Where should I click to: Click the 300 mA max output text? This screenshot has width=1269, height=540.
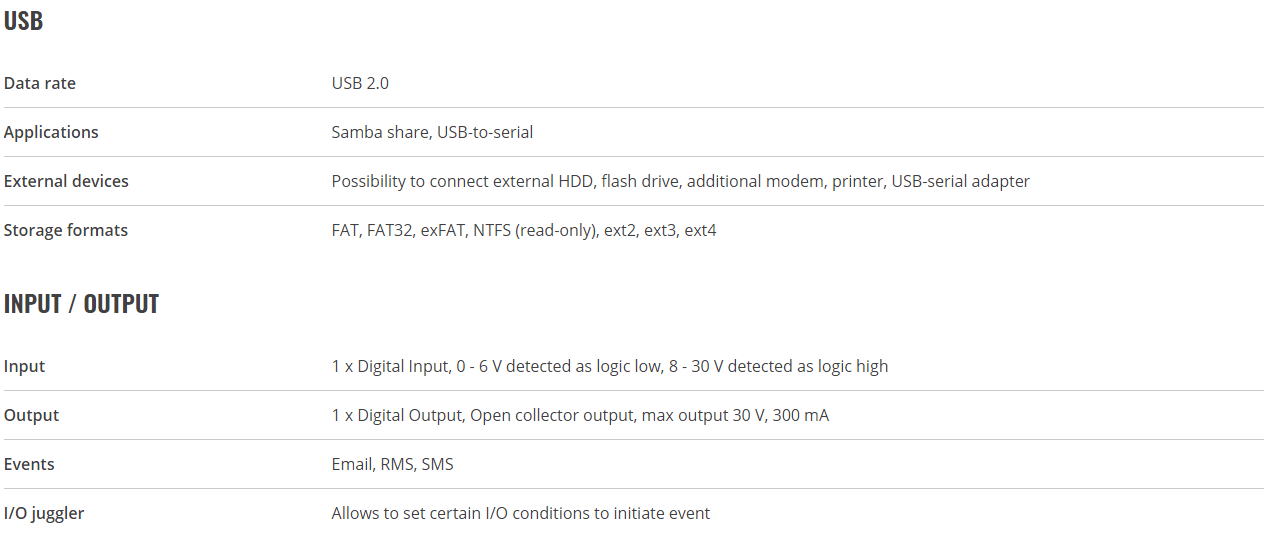point(801,415)
